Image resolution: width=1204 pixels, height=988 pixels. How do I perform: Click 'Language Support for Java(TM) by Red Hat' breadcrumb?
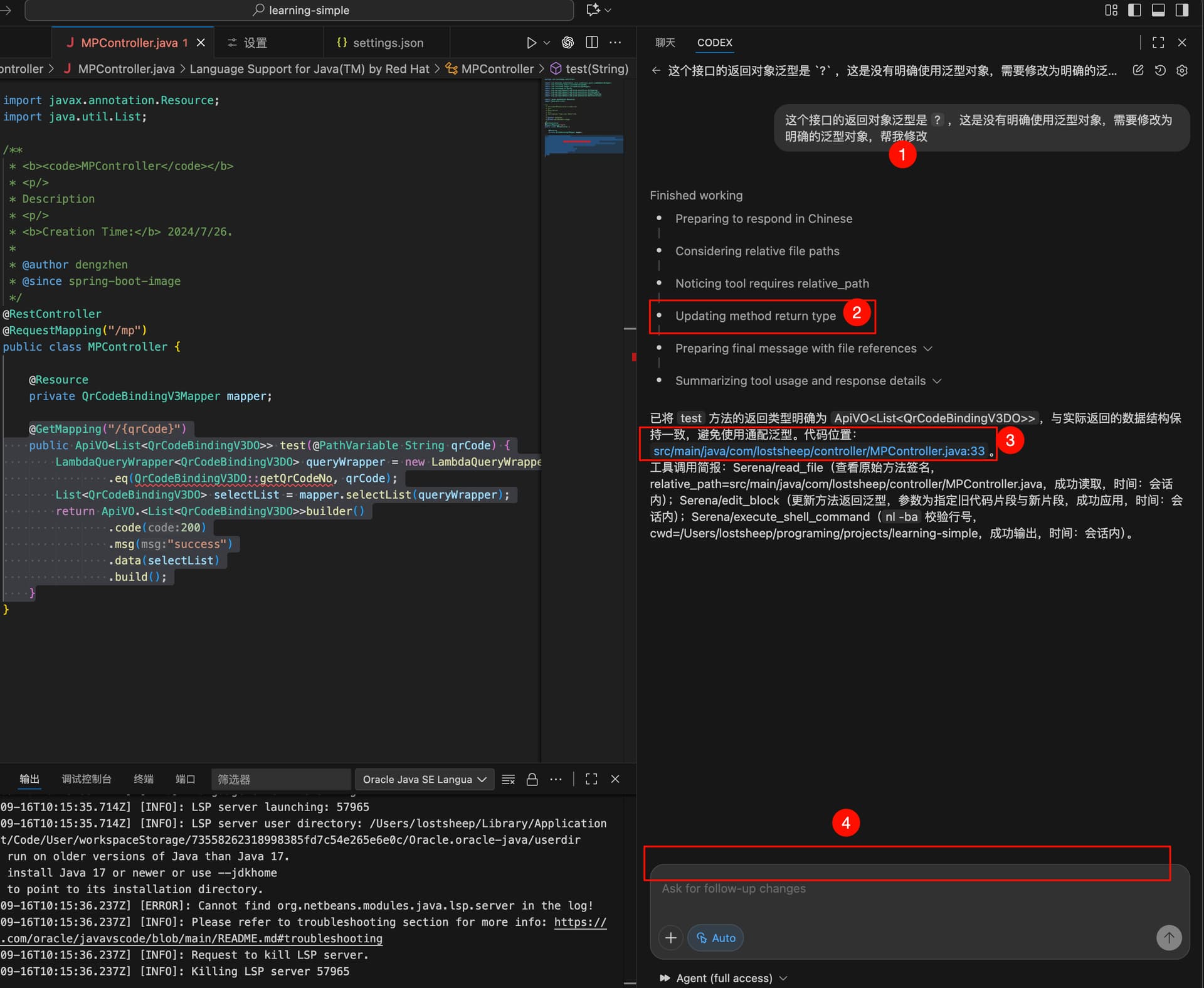point(310,69)
